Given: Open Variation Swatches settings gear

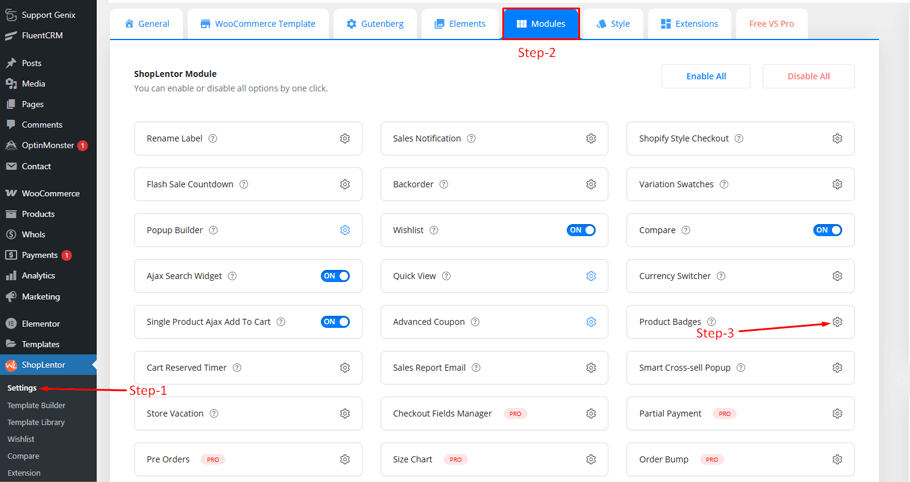Looking at the screenshot, I should pyautogui.click(x=837, y=184).
